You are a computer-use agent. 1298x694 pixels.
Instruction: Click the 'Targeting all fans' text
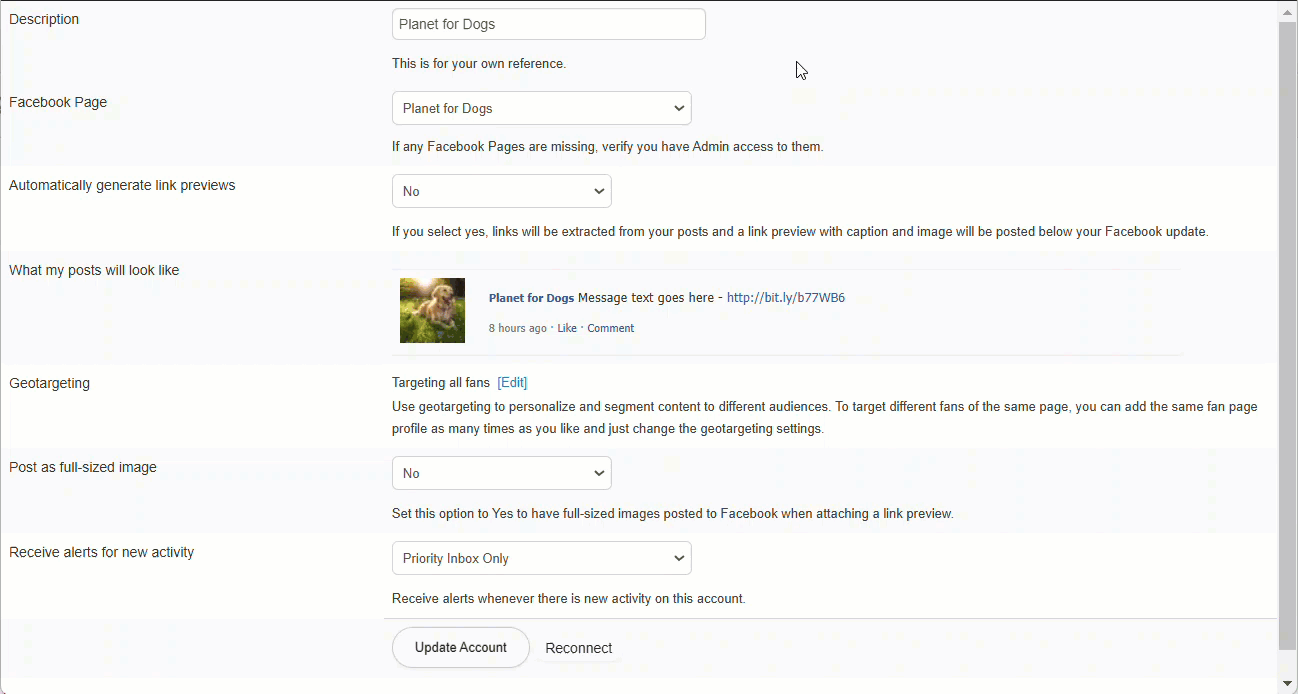click(x=441, y=382)
